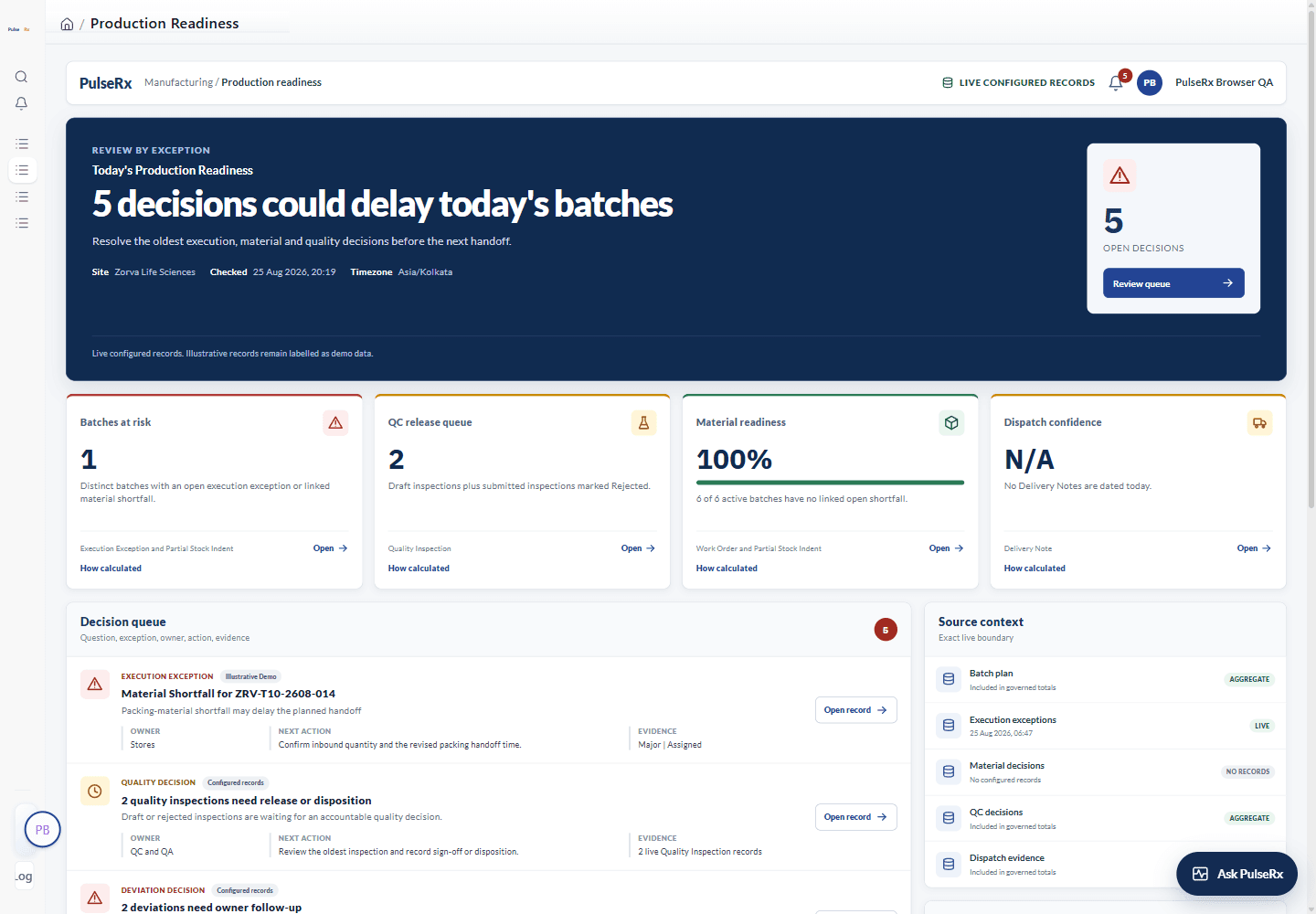Click the bell icon in the left sidebar

[21, 103]
